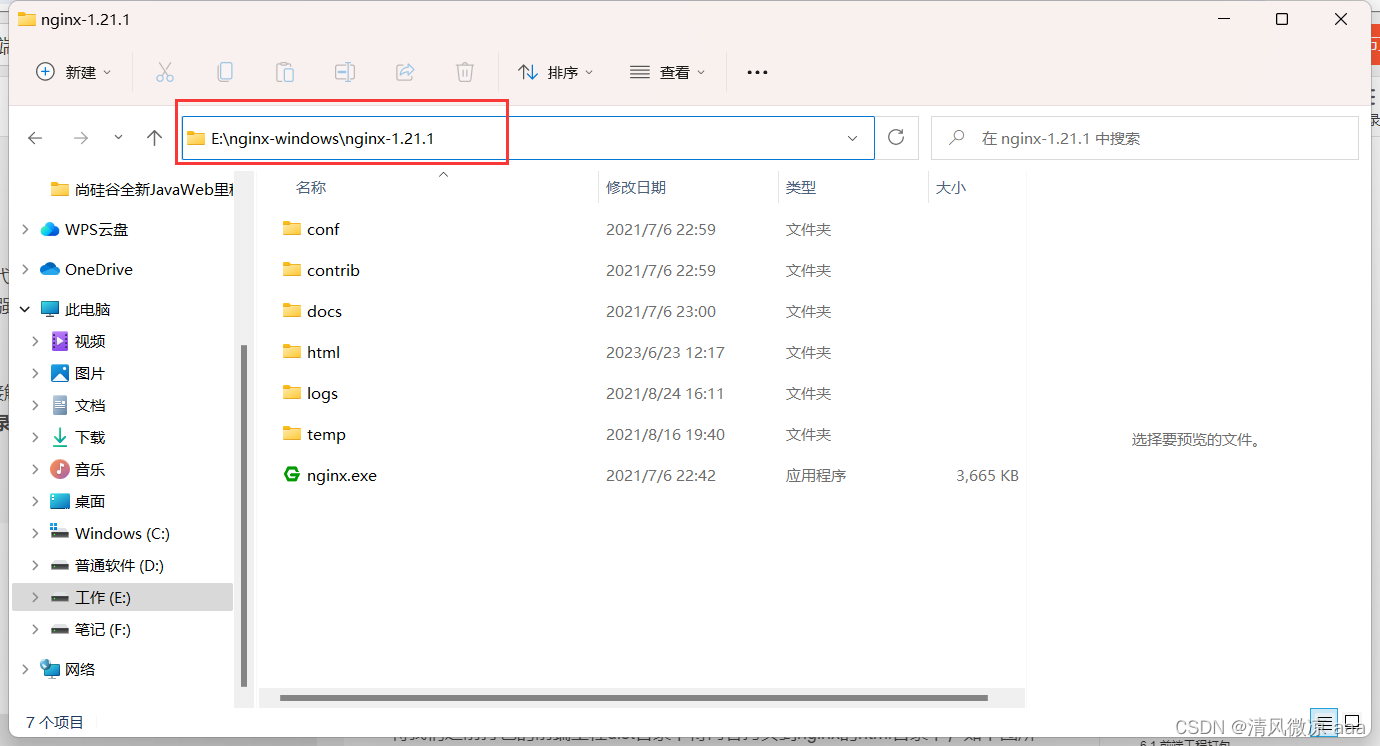
Task: Click the 3,665 KB size value
Action: click(x=987, y=475)
